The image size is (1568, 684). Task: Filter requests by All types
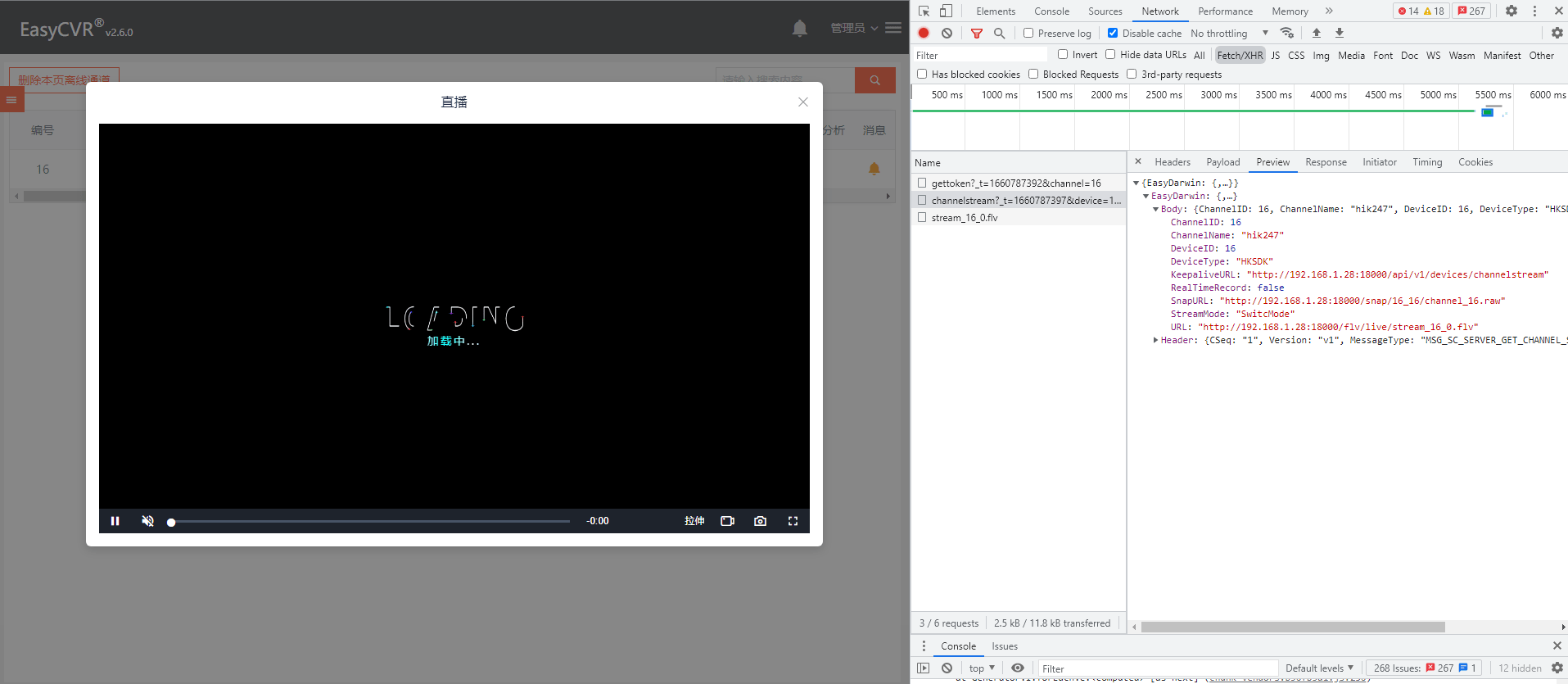point(1199,55)
